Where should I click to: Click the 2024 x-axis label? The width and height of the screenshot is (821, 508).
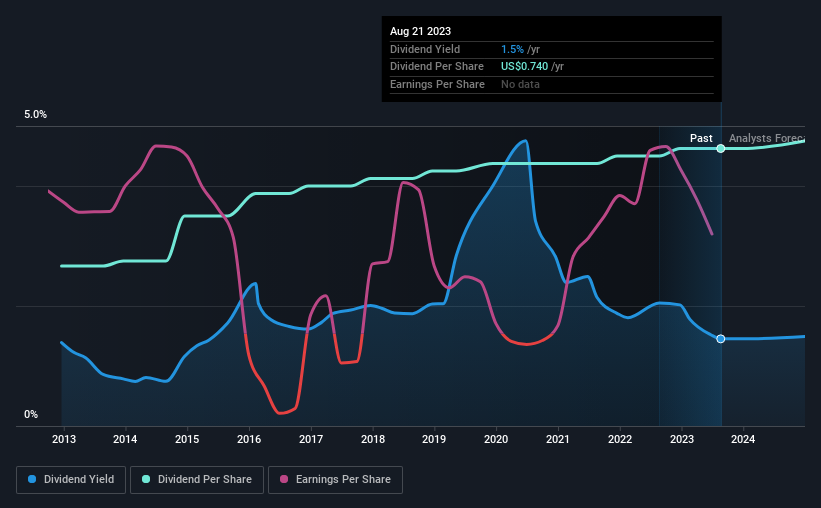743,439
